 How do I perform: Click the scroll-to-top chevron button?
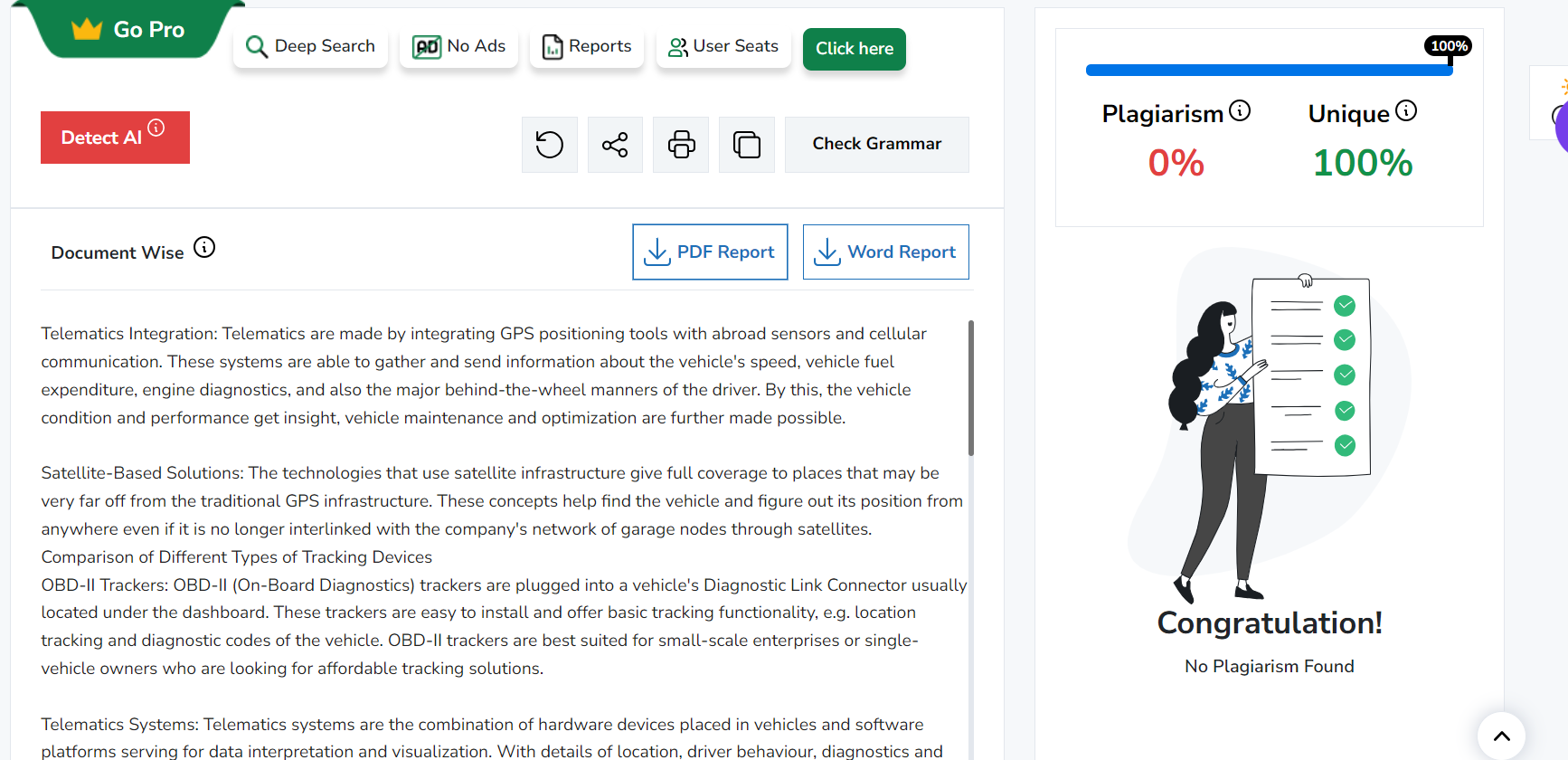(x=1501, y=736)
